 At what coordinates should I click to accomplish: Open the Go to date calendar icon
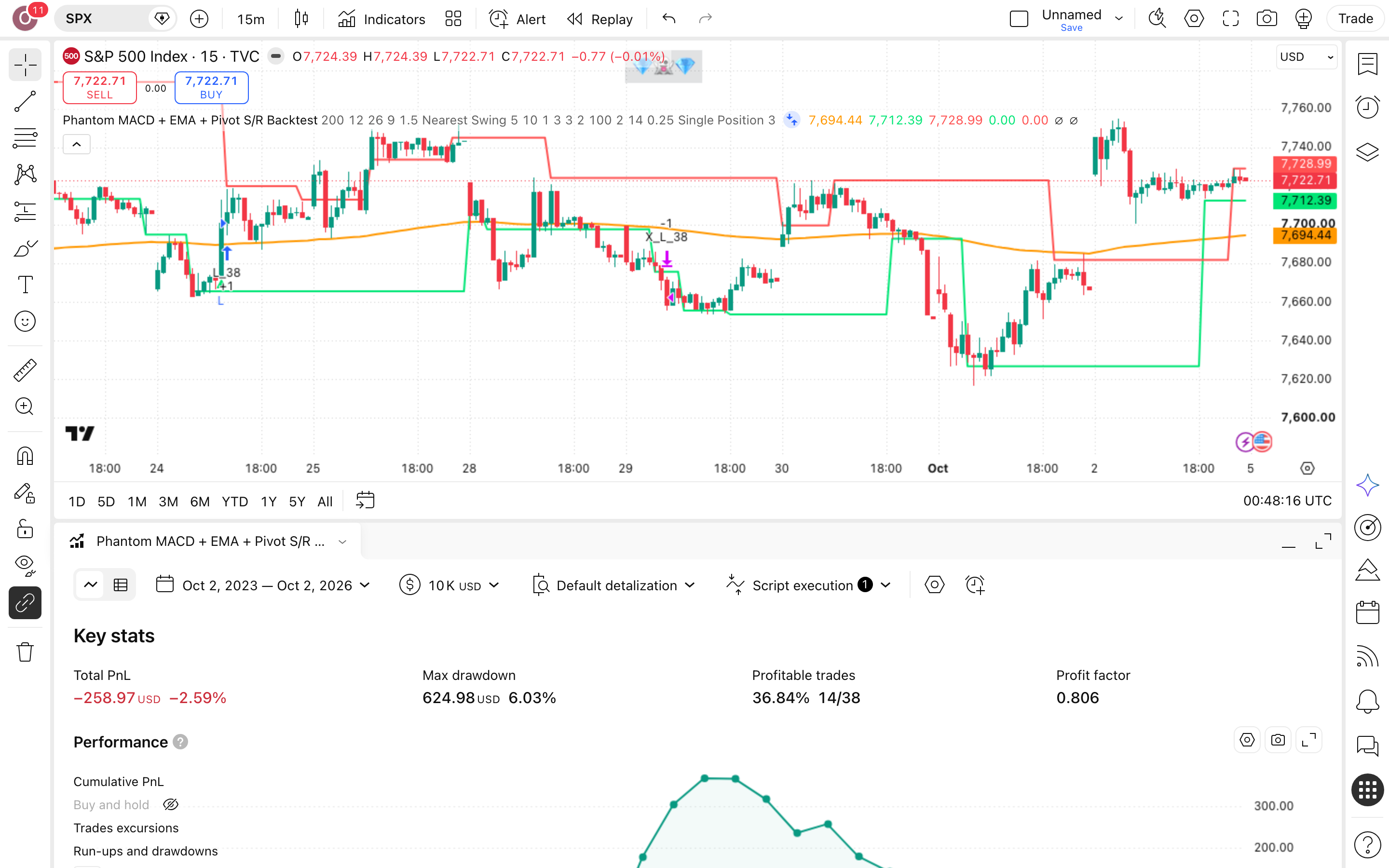click(365, 501)
